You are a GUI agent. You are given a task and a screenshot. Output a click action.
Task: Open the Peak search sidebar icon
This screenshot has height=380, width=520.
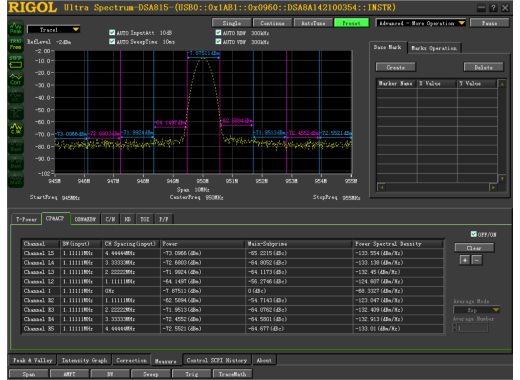click(x=16, y=28)
